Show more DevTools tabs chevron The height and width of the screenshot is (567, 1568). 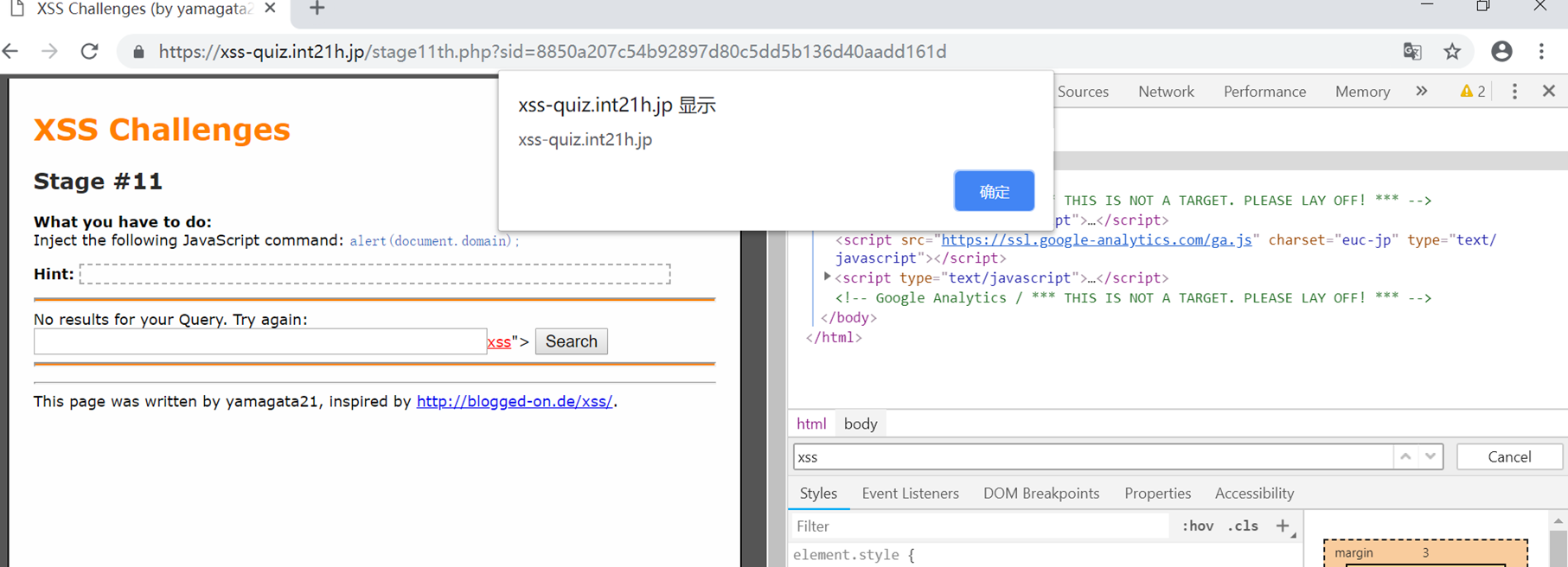(x=1422, y=91)
